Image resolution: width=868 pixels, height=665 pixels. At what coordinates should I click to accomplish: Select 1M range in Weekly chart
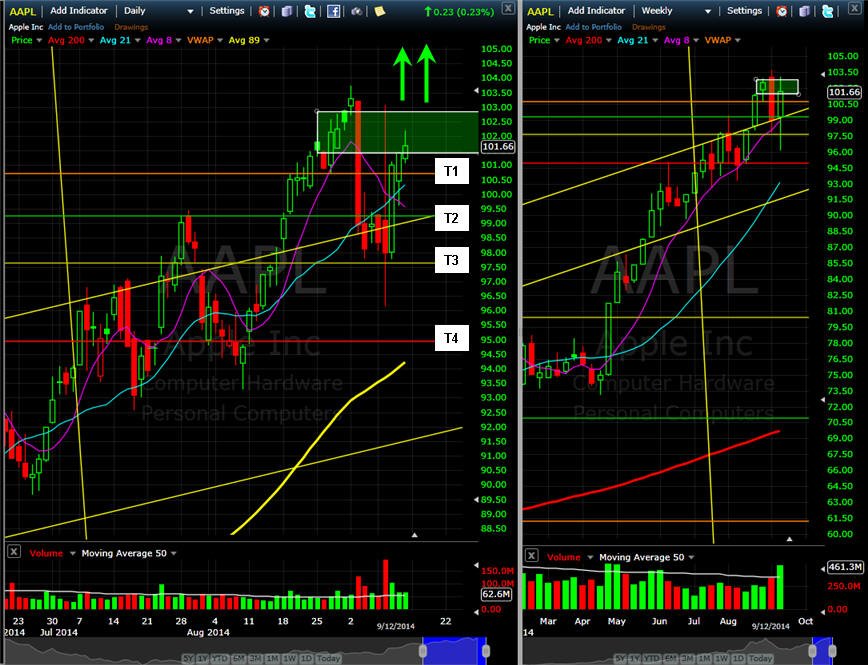[x=704, y=659]
